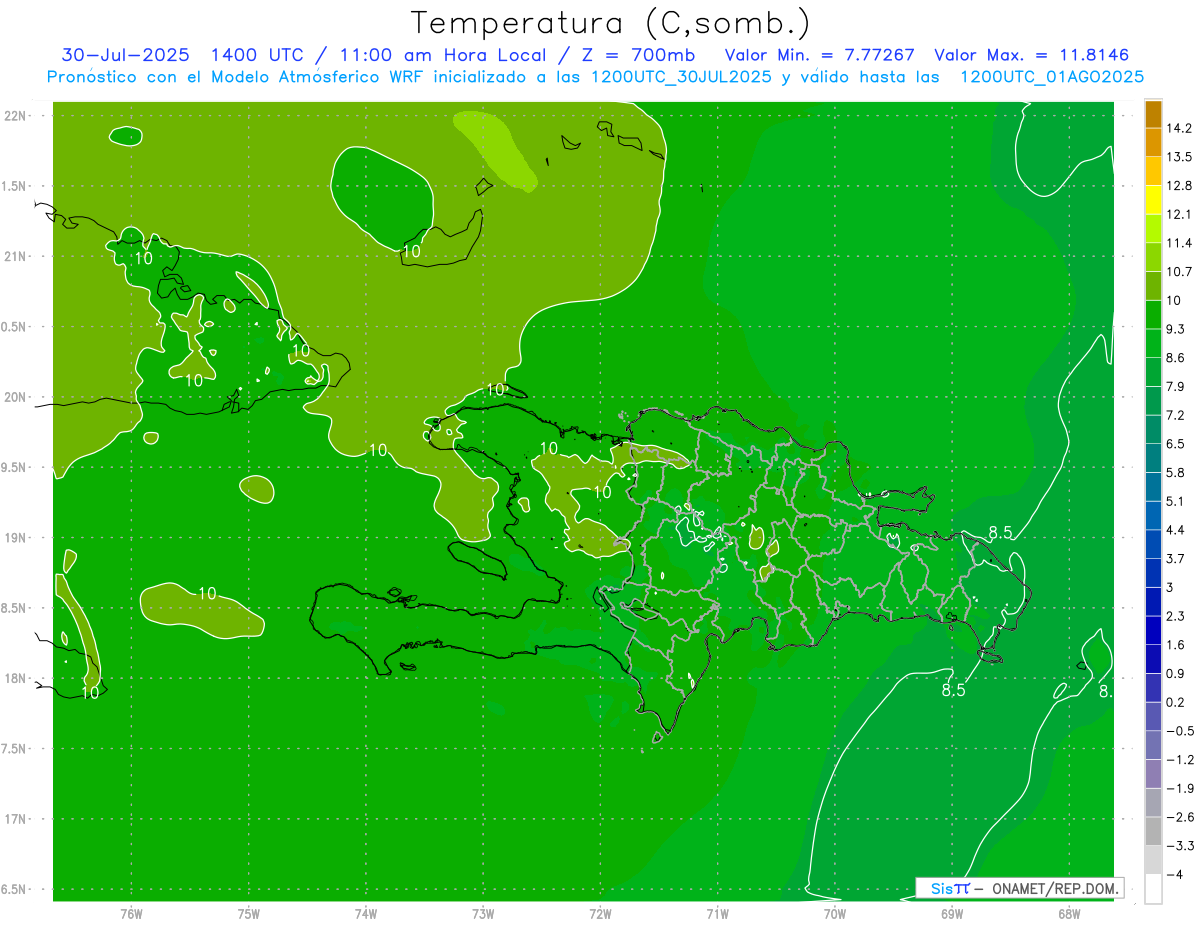Click the '6.5N' latitude label
Viewport: 1200px width, 927px height.
coord(14,889)
